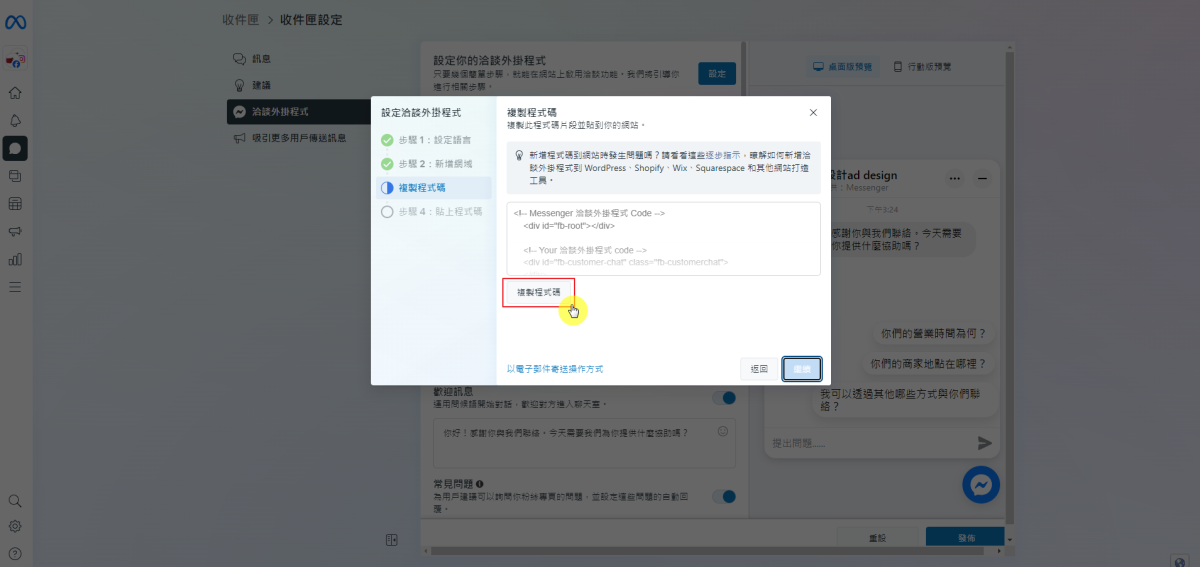Open the three-dot menu in chat preview
Screen dimensions: 1200x567
pyautogui.click(x=955, y=178)
